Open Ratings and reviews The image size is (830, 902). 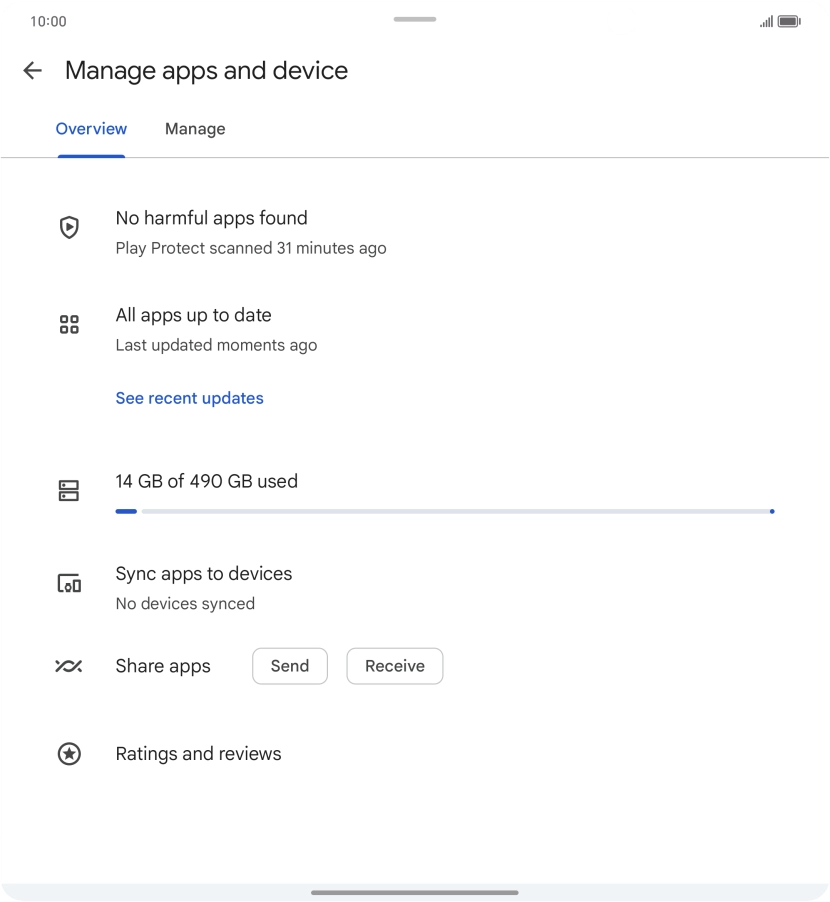(x=198, y=754)
